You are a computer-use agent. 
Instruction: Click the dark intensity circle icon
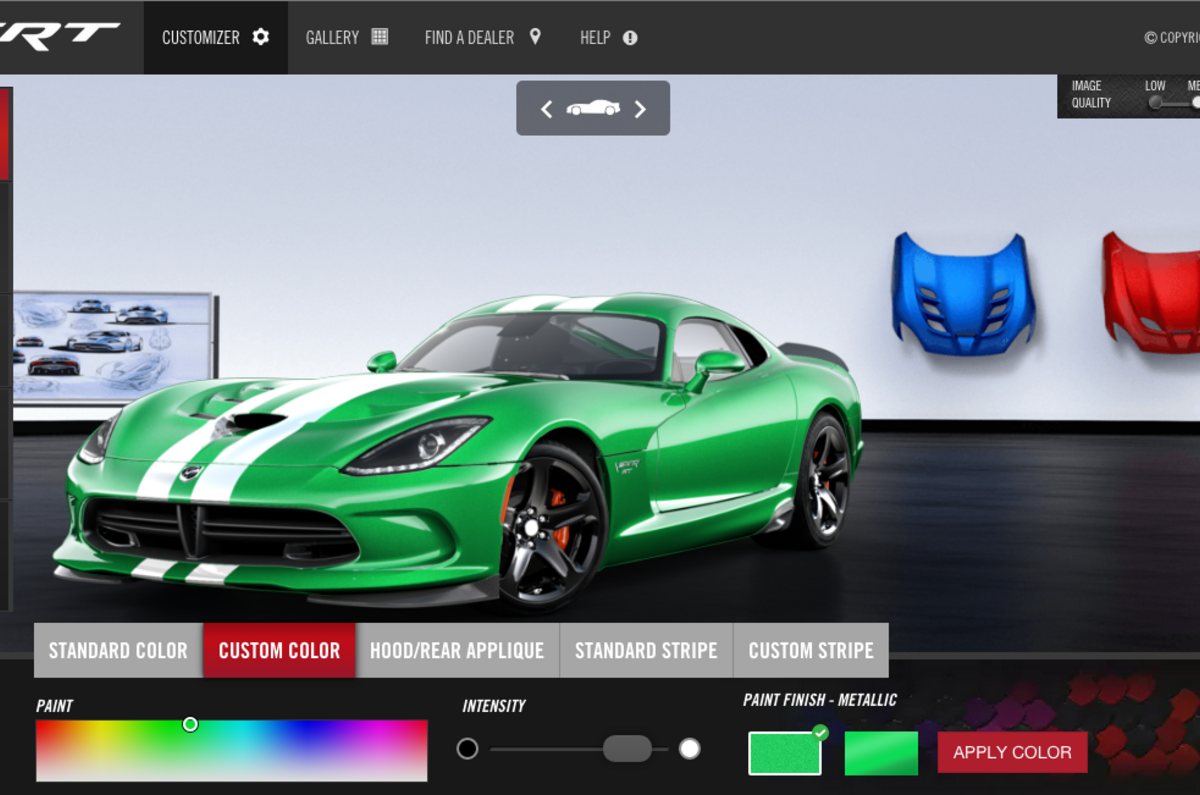click(467, 749)
